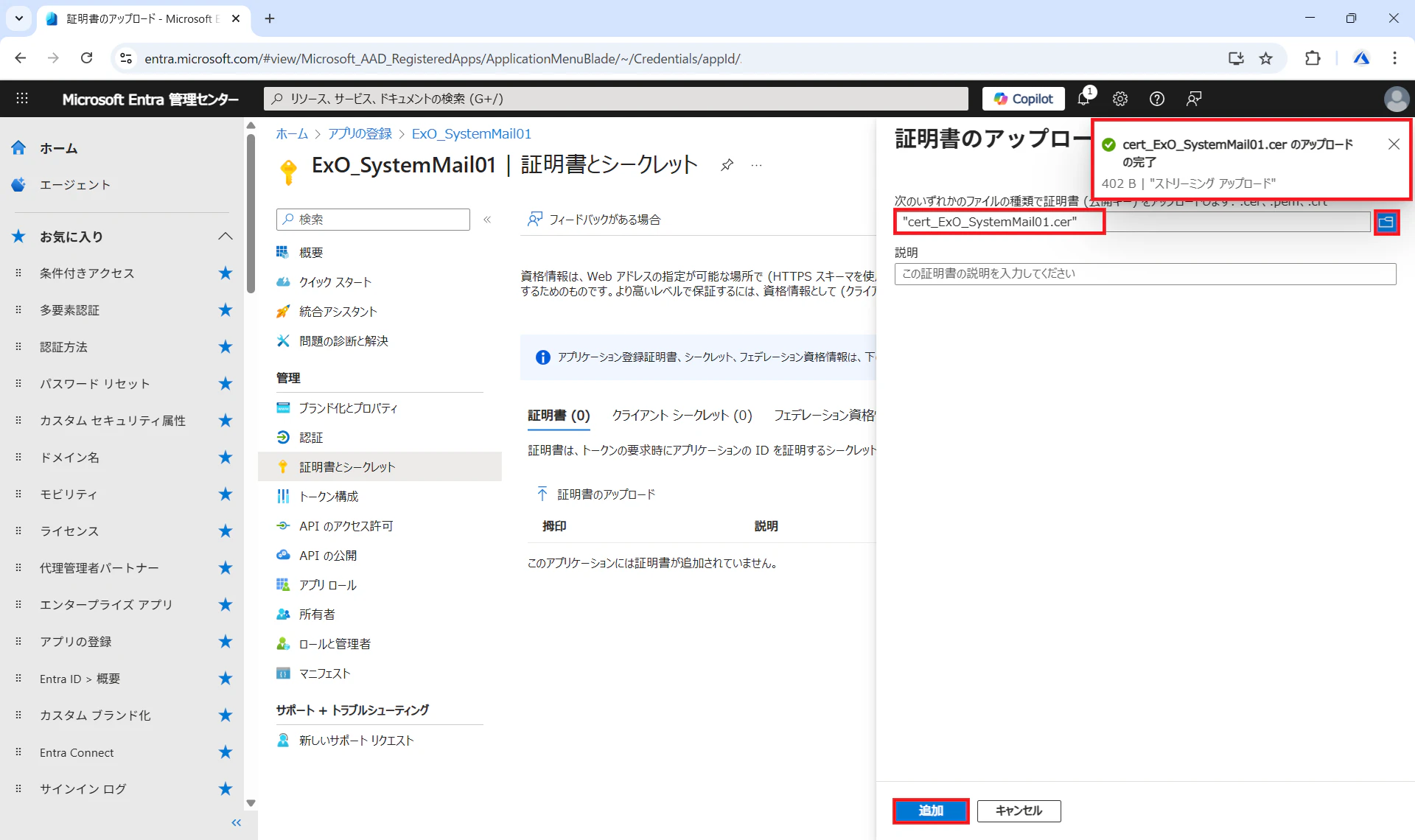Click the feedback person icon in header
1415x840 pixels.
1194,99
